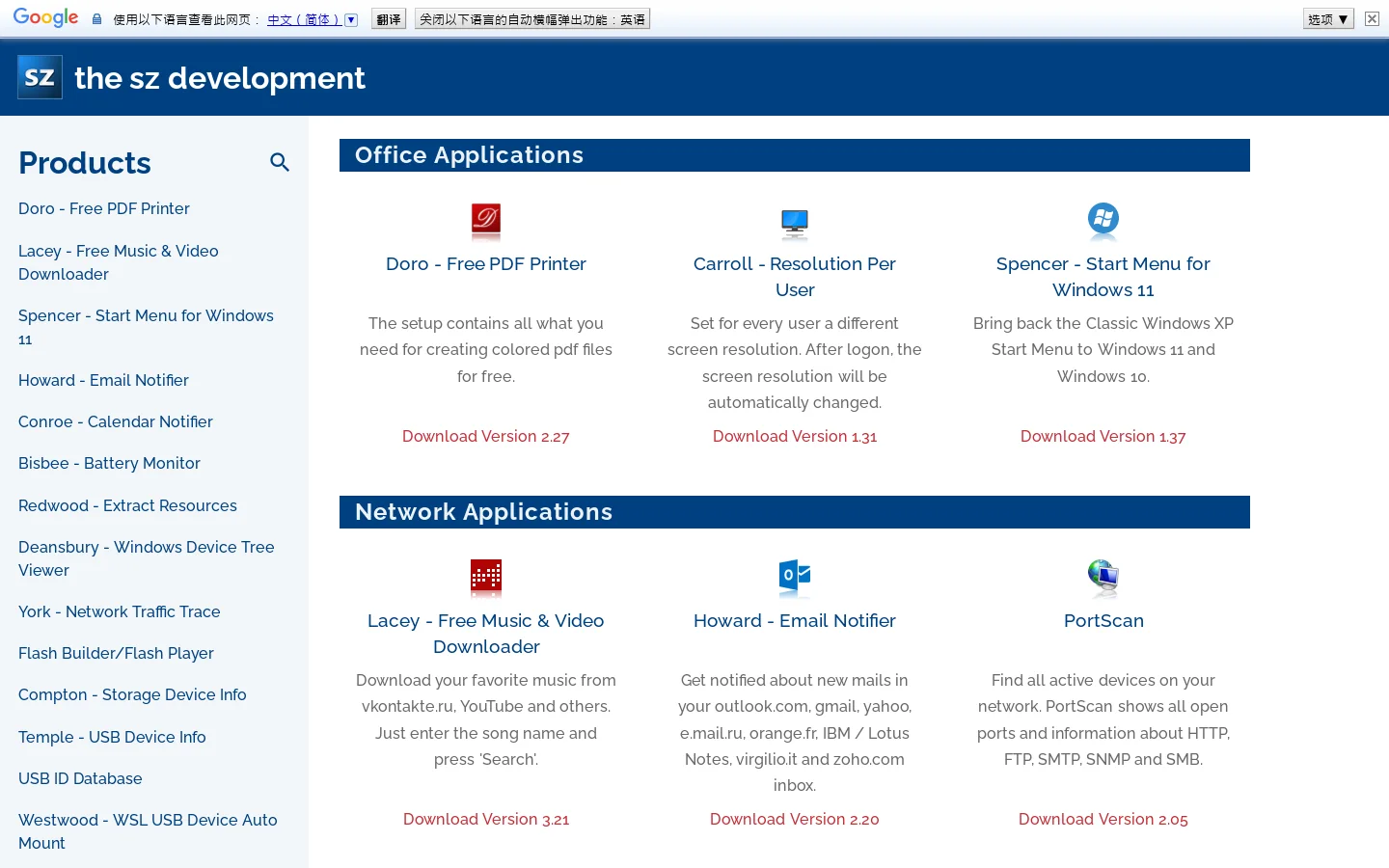Open Temple - USB Device Info
Viewport: 1389px width, 868px height.
click(x=112, y=737)
